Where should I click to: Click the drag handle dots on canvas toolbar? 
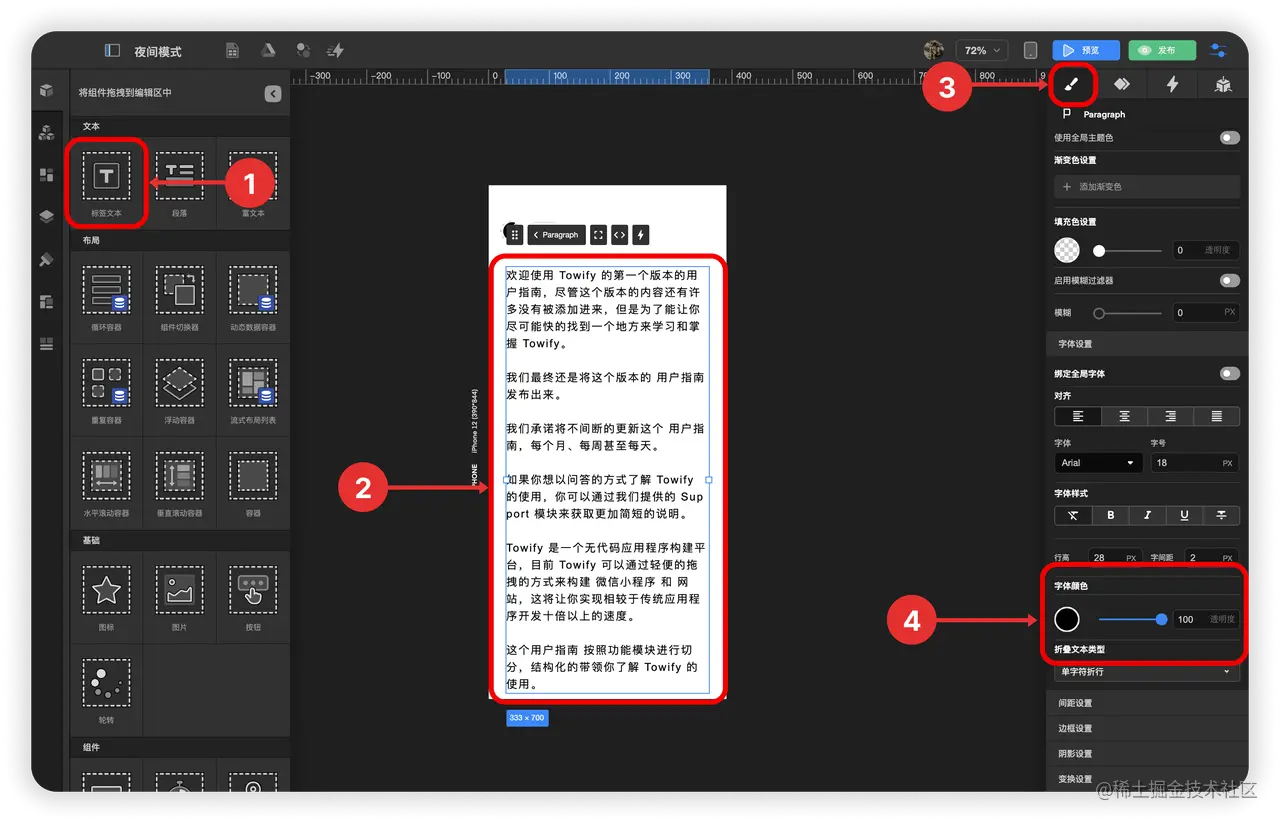point(515,235)
